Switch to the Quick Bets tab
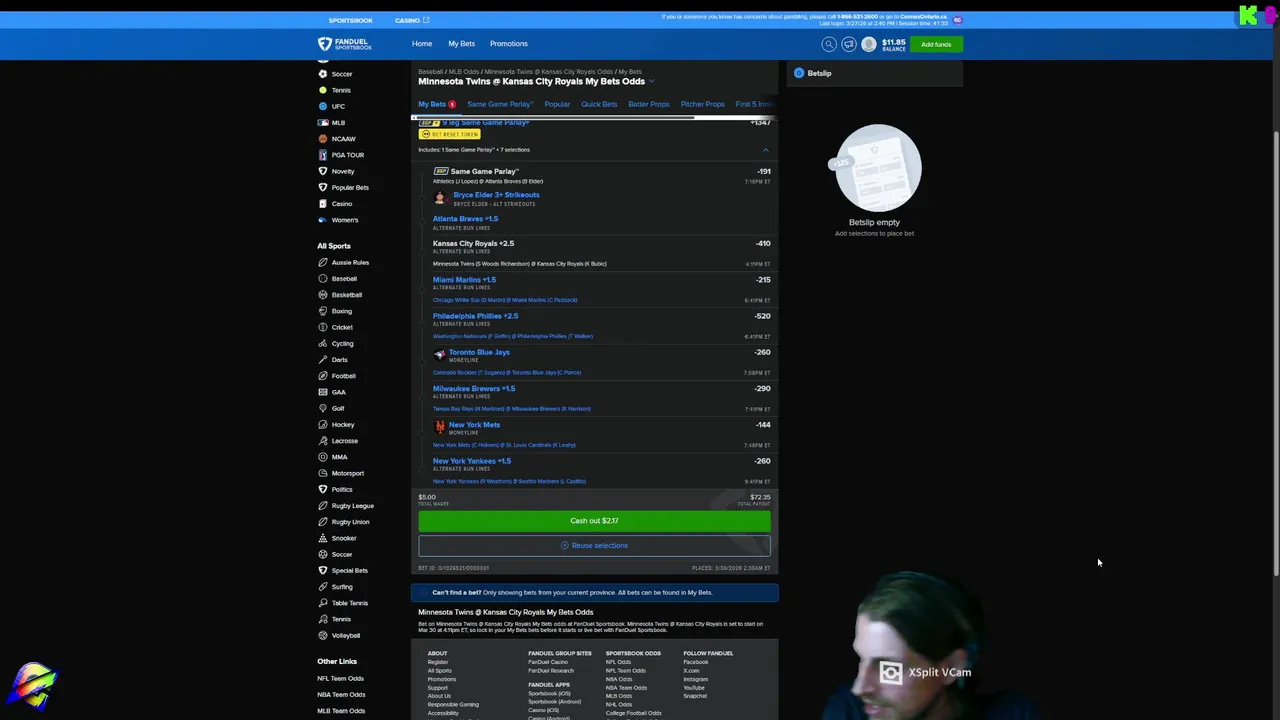 click(599, 104)
